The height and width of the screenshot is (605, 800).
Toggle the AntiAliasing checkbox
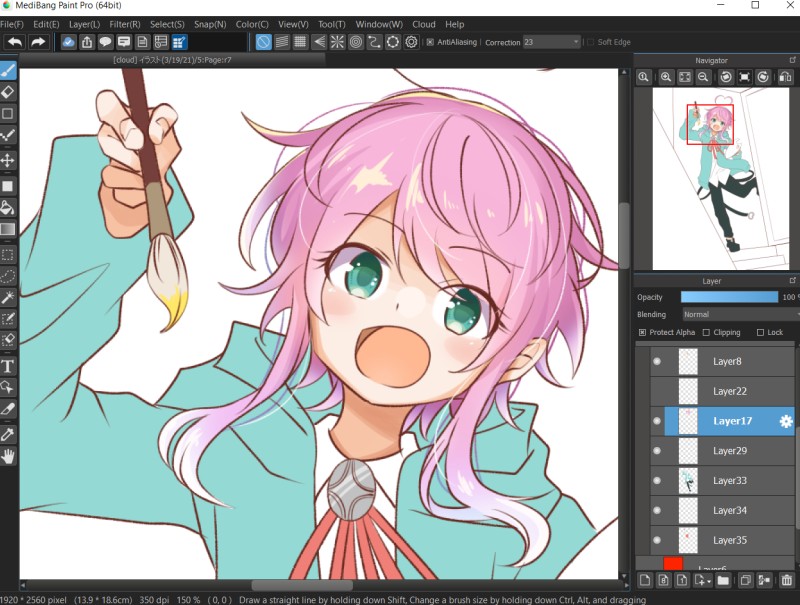pyautogui.click(x=430, y=42)
